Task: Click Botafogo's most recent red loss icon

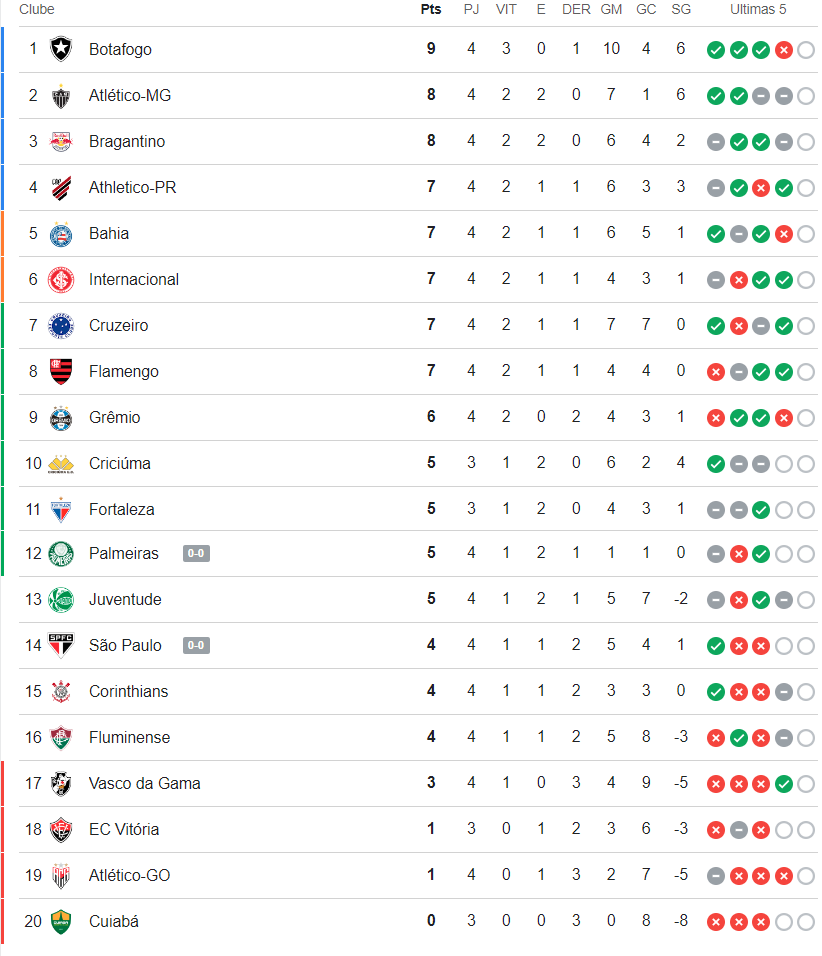Action: tap(784, 50)
